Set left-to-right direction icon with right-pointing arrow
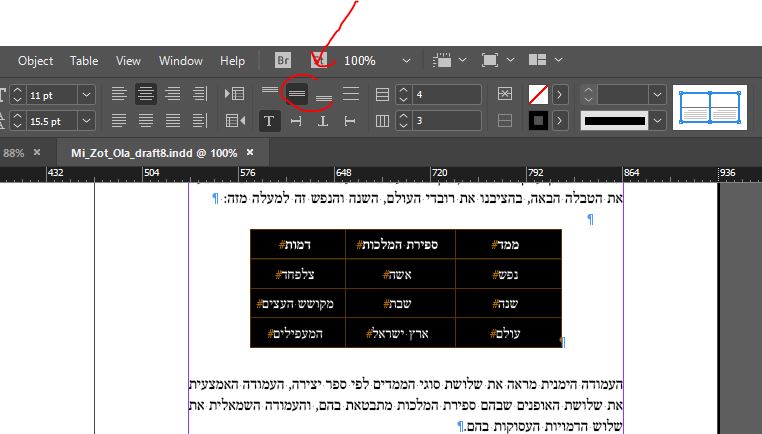762x434 pixels. point(235,93)
